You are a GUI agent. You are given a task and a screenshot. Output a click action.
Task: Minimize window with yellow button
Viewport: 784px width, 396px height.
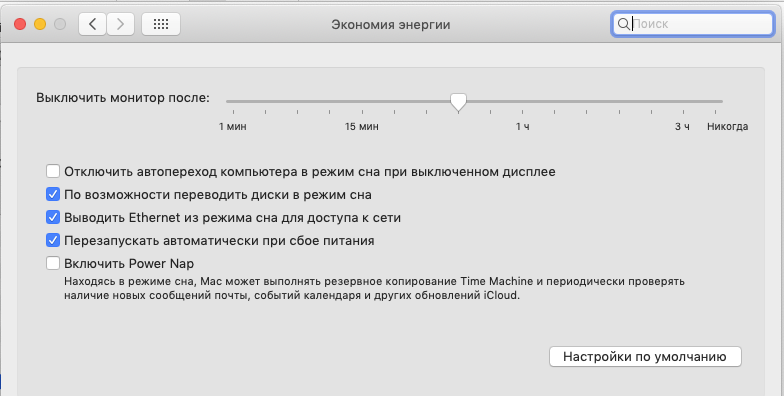coord(40,24)
